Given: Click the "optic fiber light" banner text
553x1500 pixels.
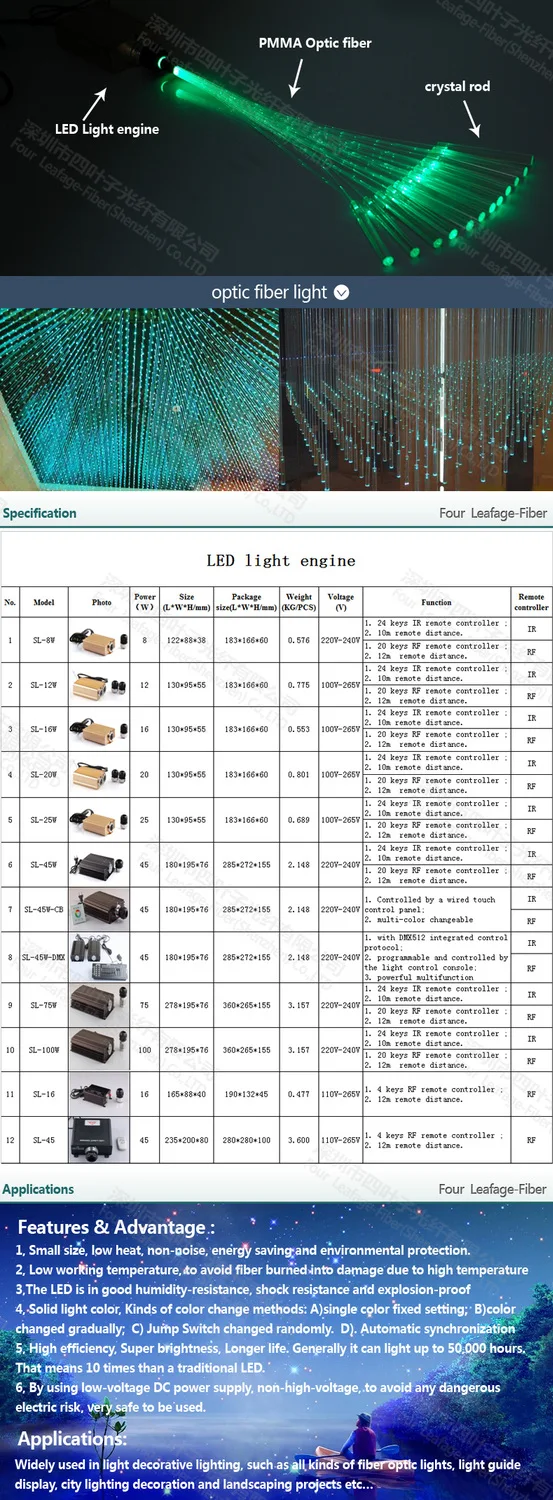Looking at the screenshot, I should tap(269, 292).
